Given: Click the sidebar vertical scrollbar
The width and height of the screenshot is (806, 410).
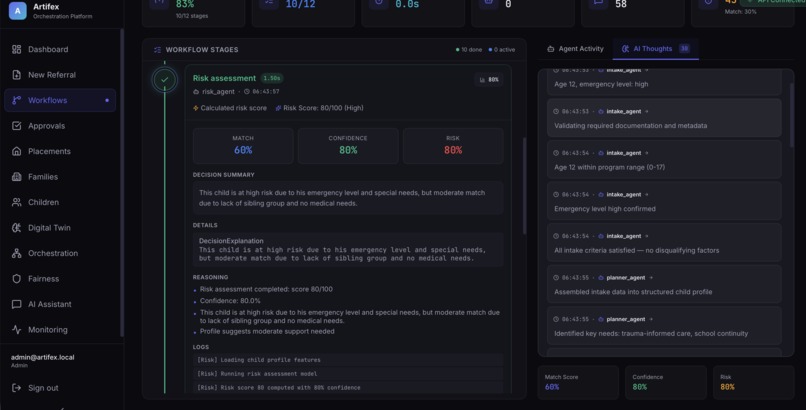Looking at the screenshot, I should click(x=122, y=182).
